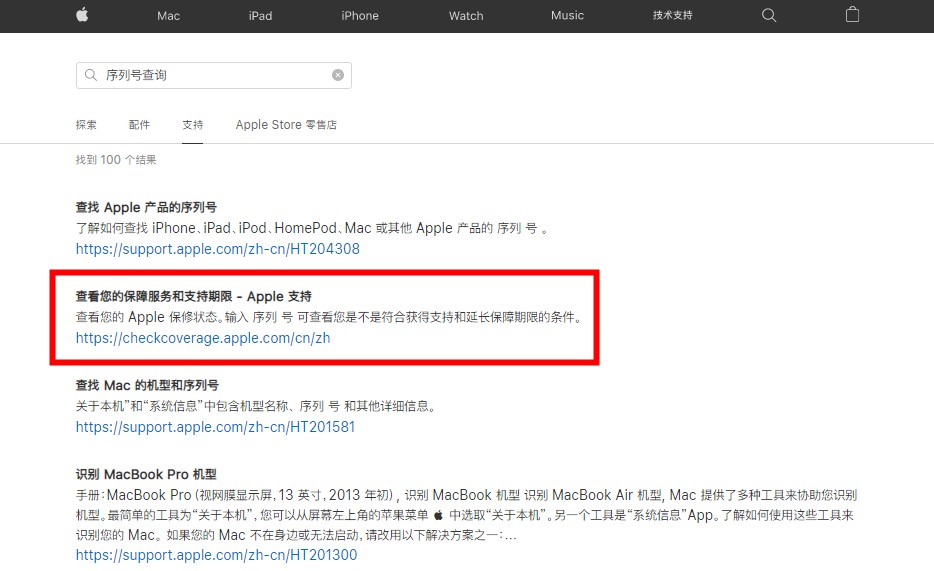934x571 pixels.
Task: Open the search magnifier in the top navigation bar
Action: point(769,15)
